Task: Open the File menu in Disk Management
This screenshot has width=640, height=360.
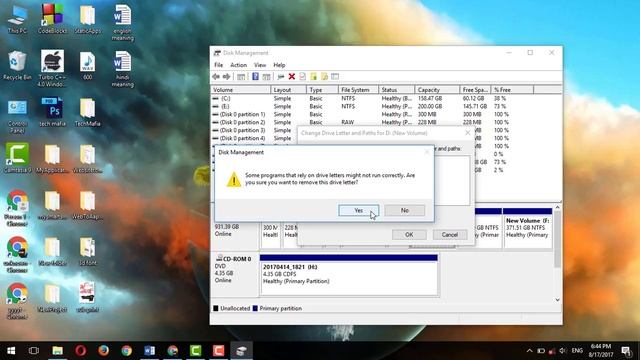Action: (218, 65)
